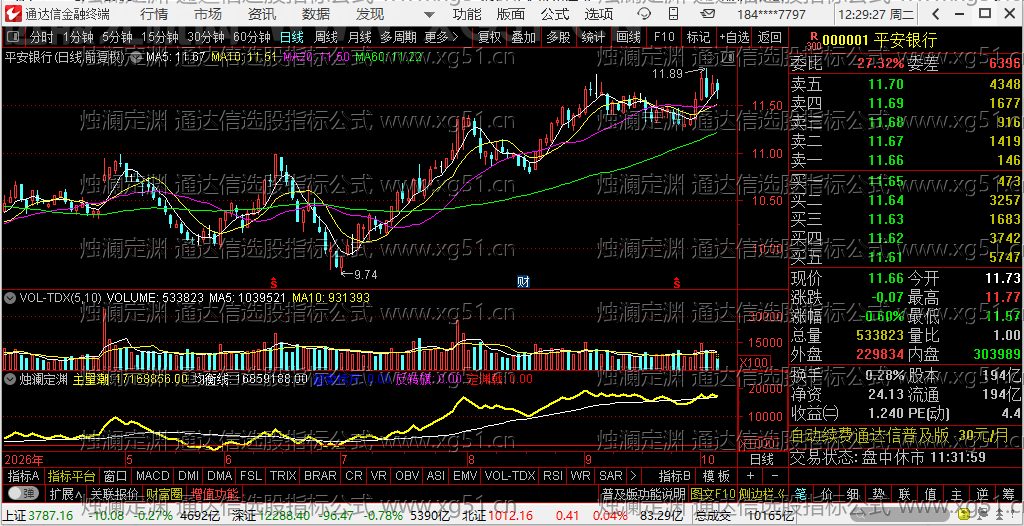Screen dimensions: 1024x526
Task: Open 市场 menu
Action: [x=208, y=14]
